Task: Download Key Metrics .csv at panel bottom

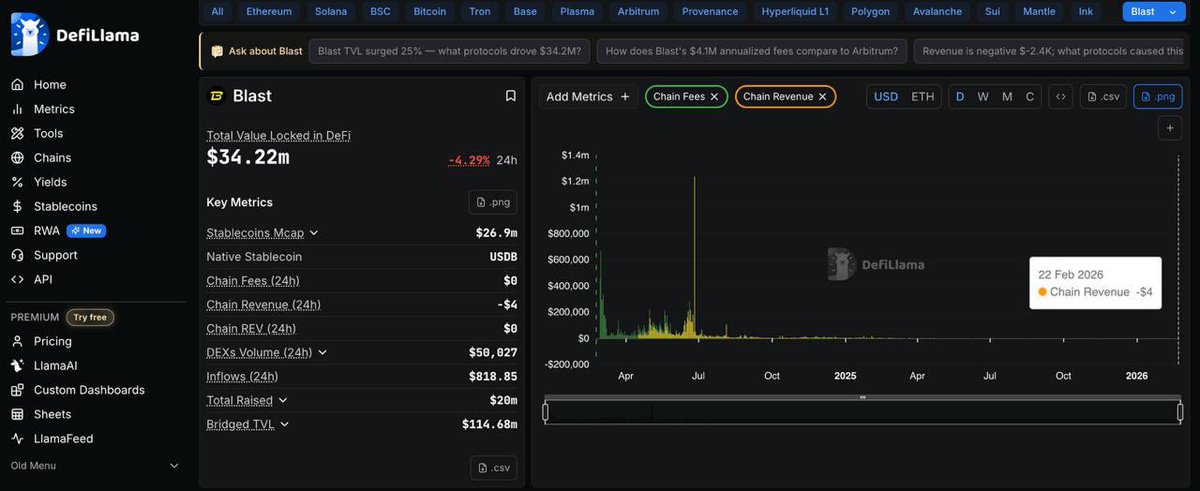Action: point(494,467)
